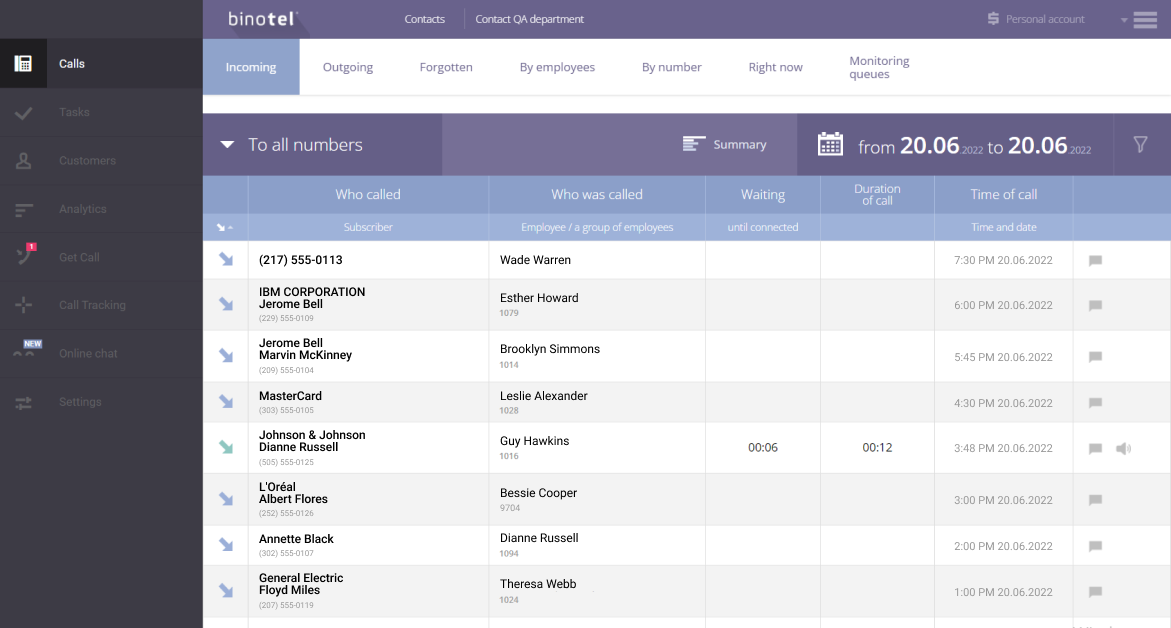Open Analytics bars icon in sidebar
The height and width of the screenshot is (628, 1171).
tap(23, 210)
